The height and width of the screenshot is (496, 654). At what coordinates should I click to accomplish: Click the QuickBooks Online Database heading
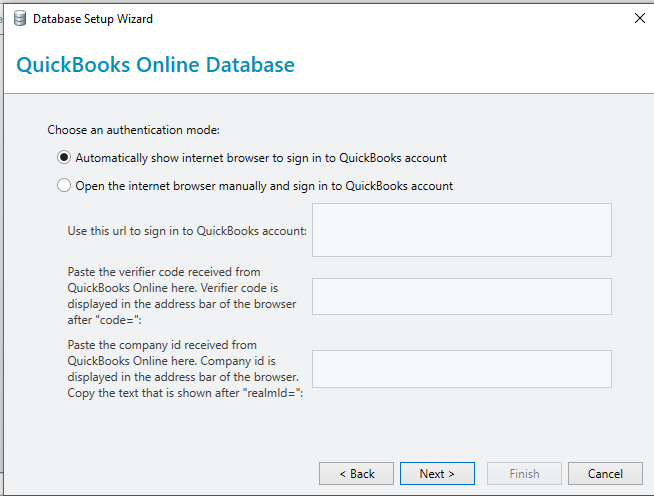tap(156, 65)
